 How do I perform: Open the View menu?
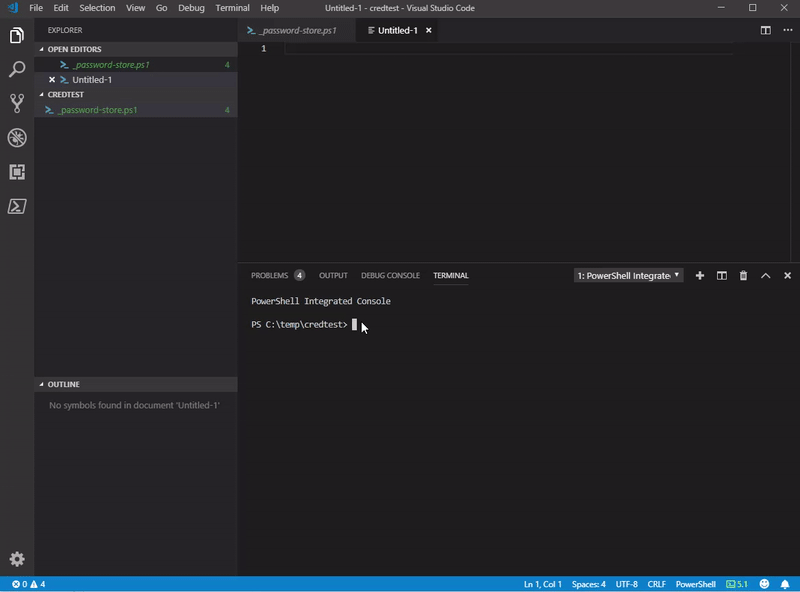tap(135, 8)
